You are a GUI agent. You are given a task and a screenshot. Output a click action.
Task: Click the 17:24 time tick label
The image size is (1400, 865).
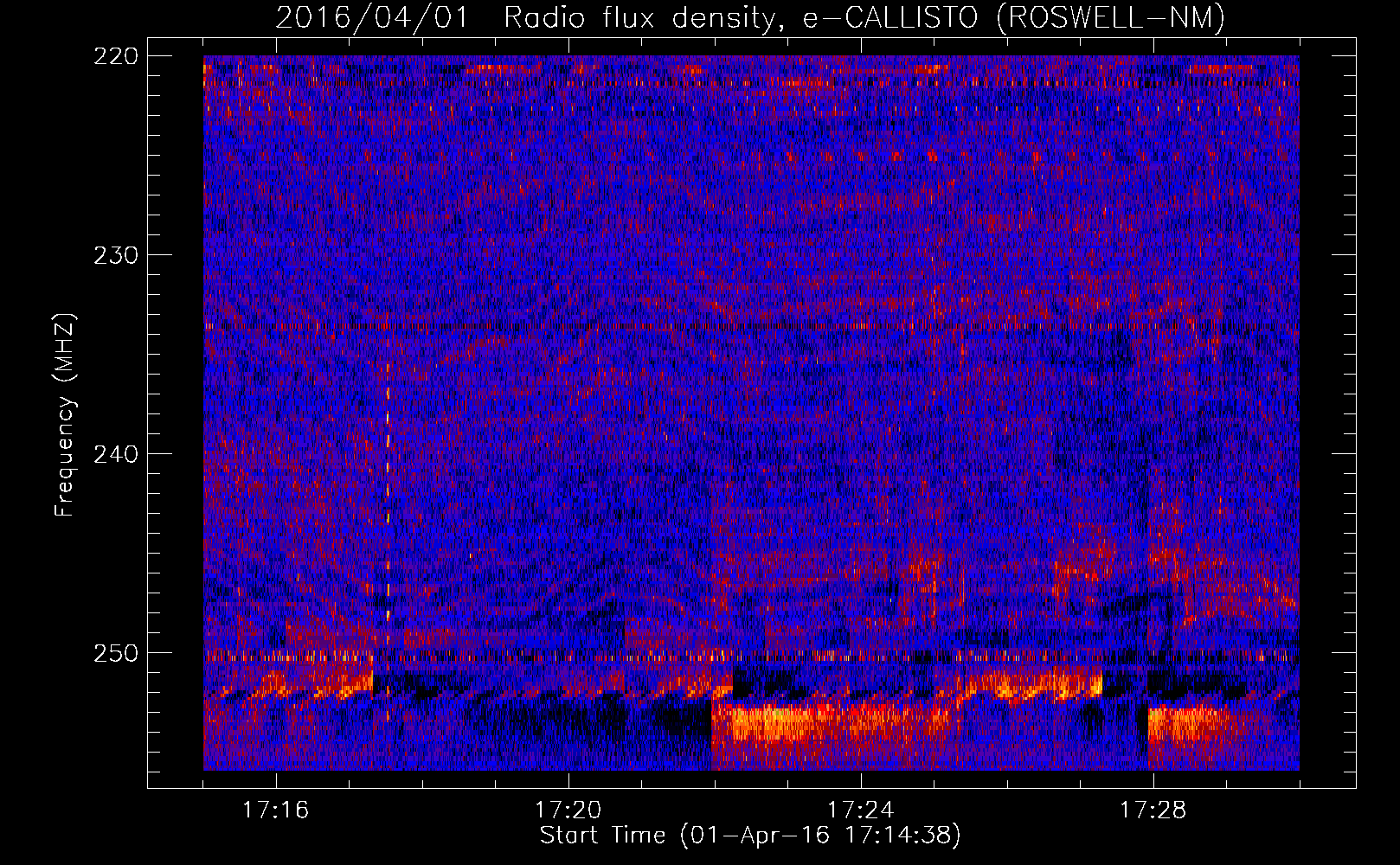pyautogui.click(x=860, y=810)
